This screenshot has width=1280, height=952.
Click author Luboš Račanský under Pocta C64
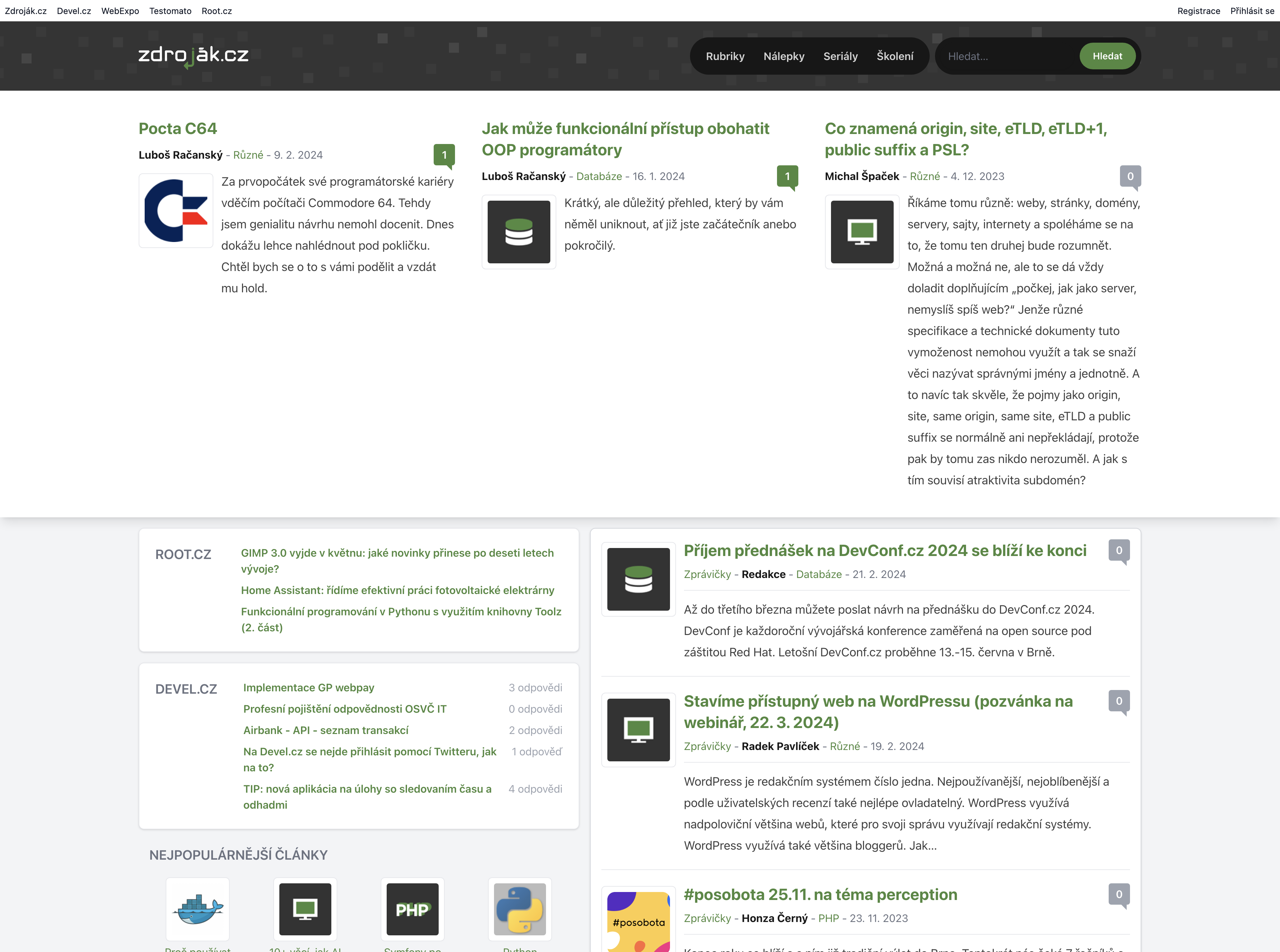coord(180,155)
